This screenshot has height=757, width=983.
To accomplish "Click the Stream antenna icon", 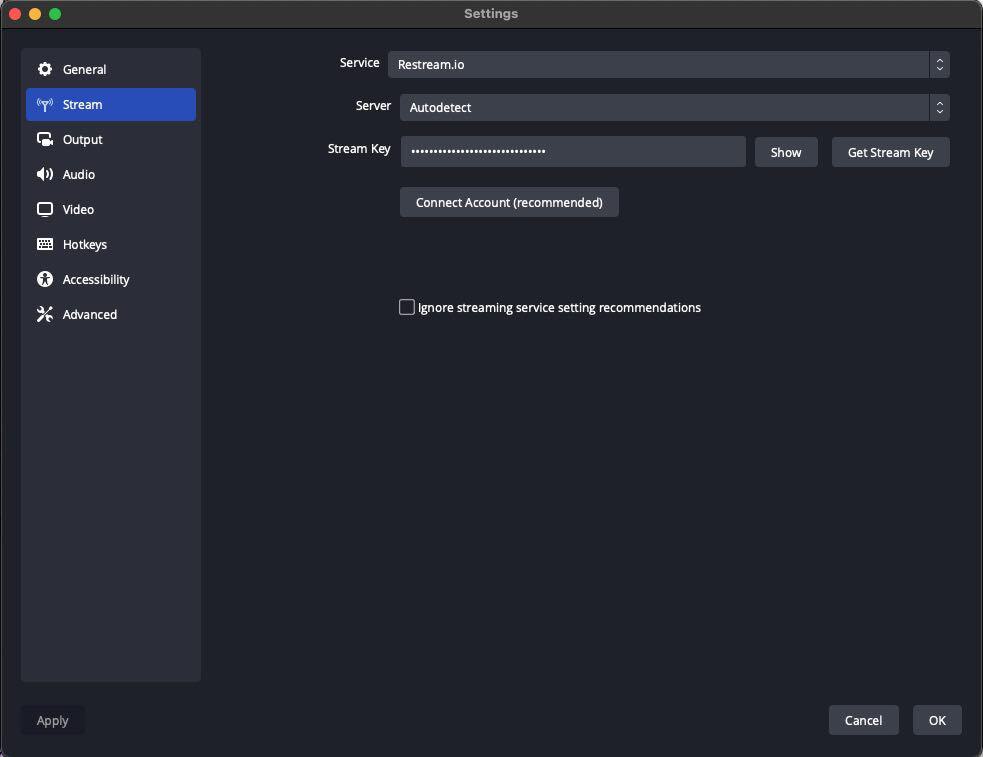I will click(x=45, y=104).
